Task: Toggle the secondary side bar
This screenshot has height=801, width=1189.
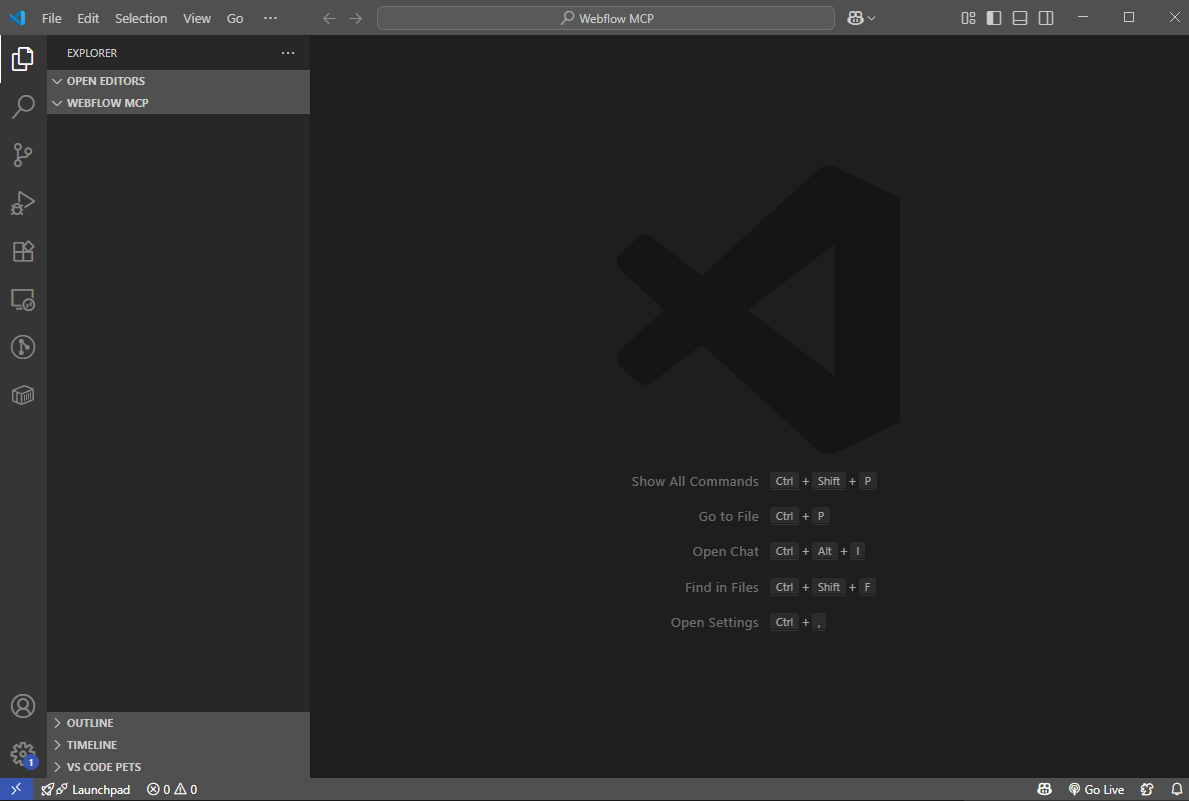Action: 1046,18
